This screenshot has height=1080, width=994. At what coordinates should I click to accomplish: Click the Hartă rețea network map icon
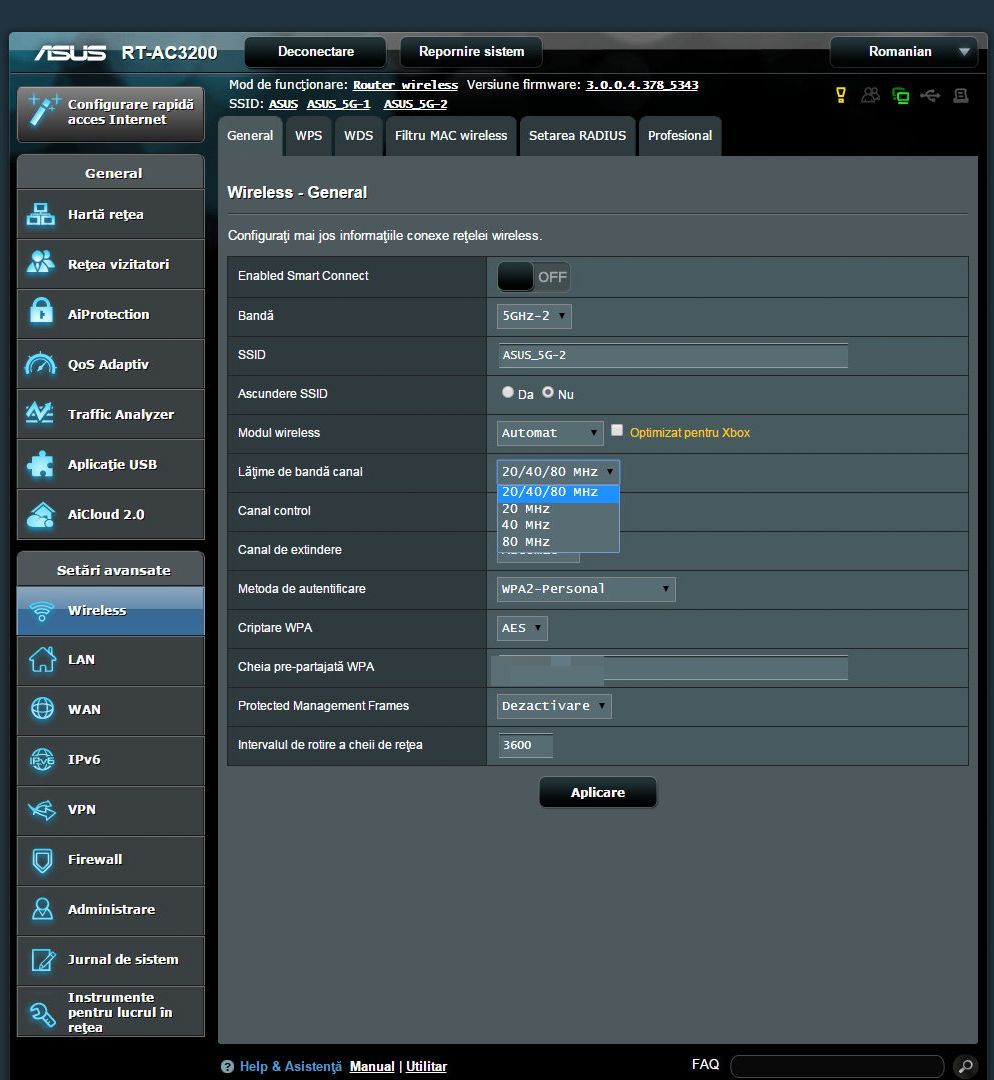tap(41, 214)
